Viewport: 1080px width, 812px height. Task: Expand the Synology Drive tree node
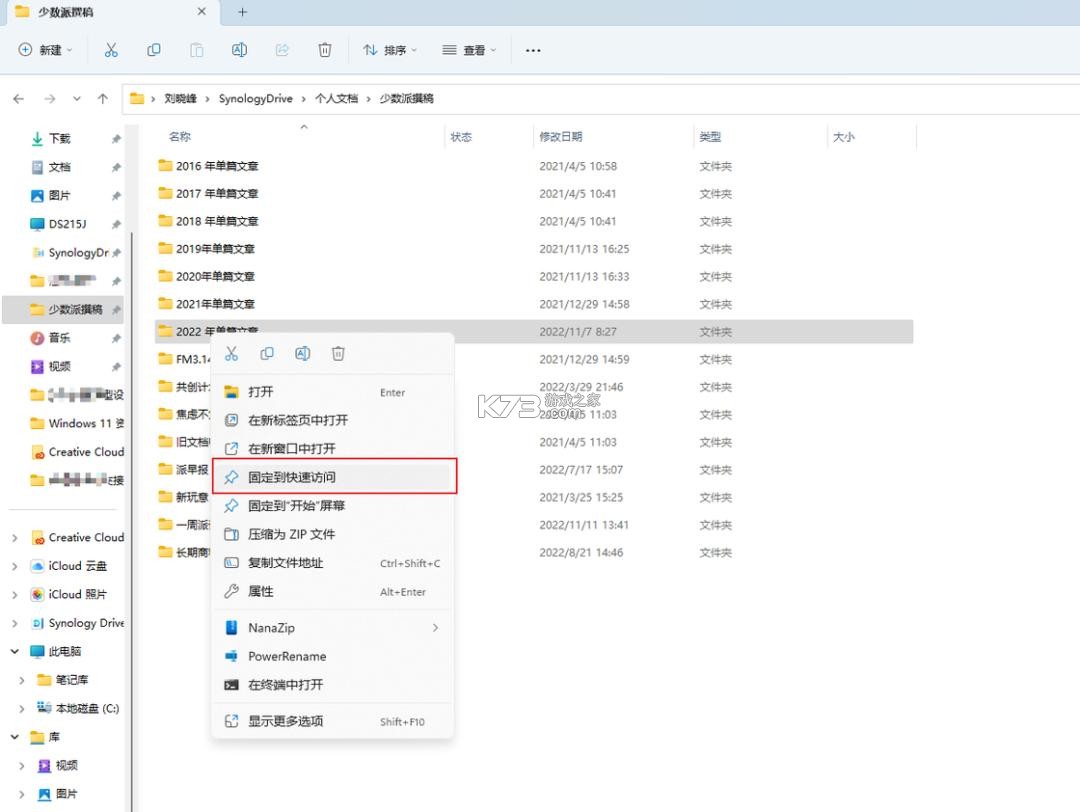tap(15, 623)
